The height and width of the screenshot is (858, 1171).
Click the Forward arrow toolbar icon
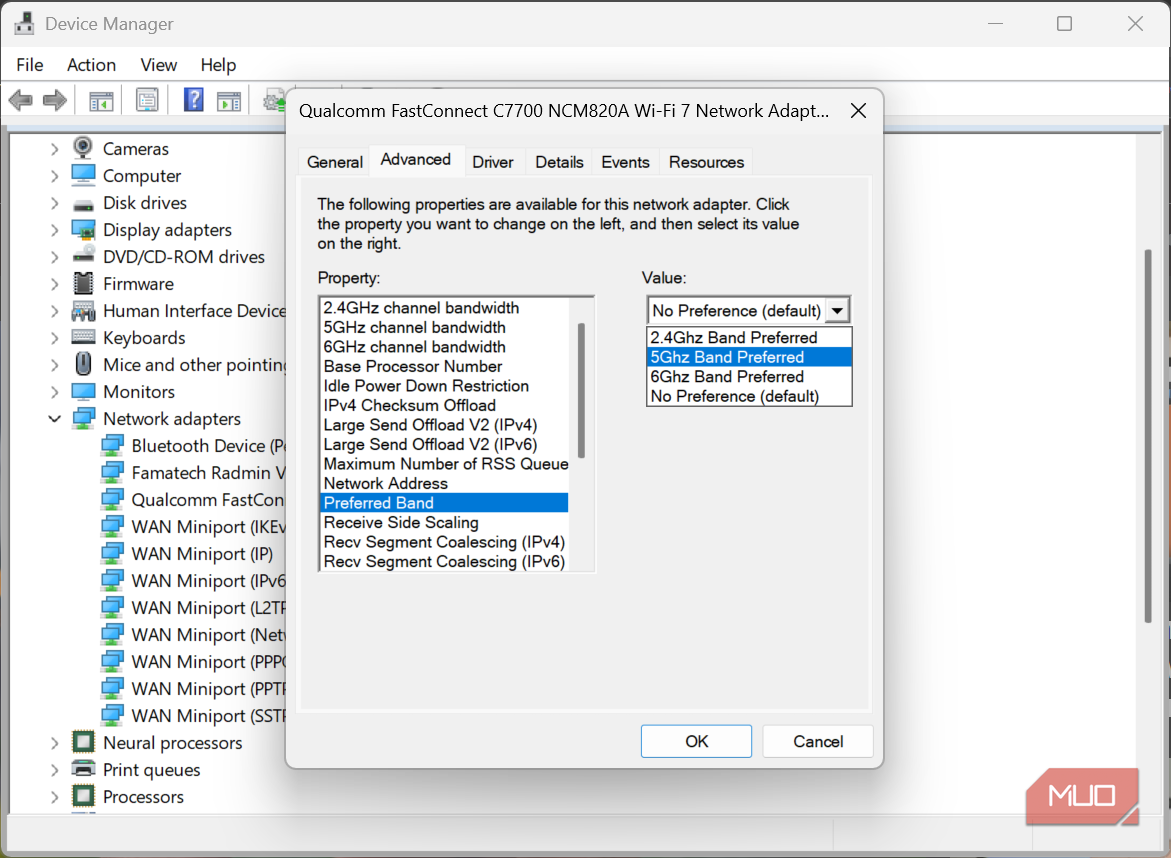click(x=55, y=99)
